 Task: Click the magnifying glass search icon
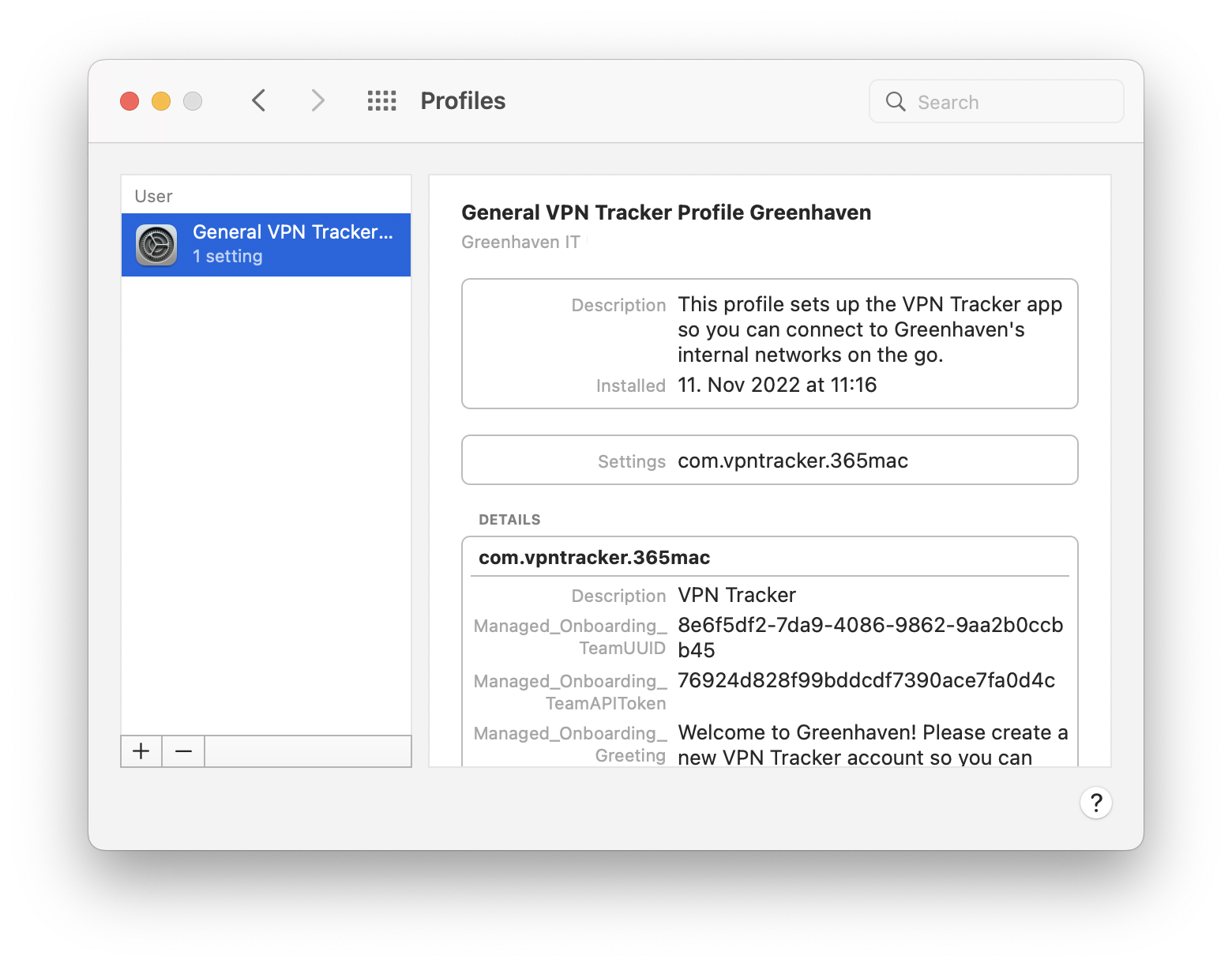pyautogui.click(x=896, y=102)
